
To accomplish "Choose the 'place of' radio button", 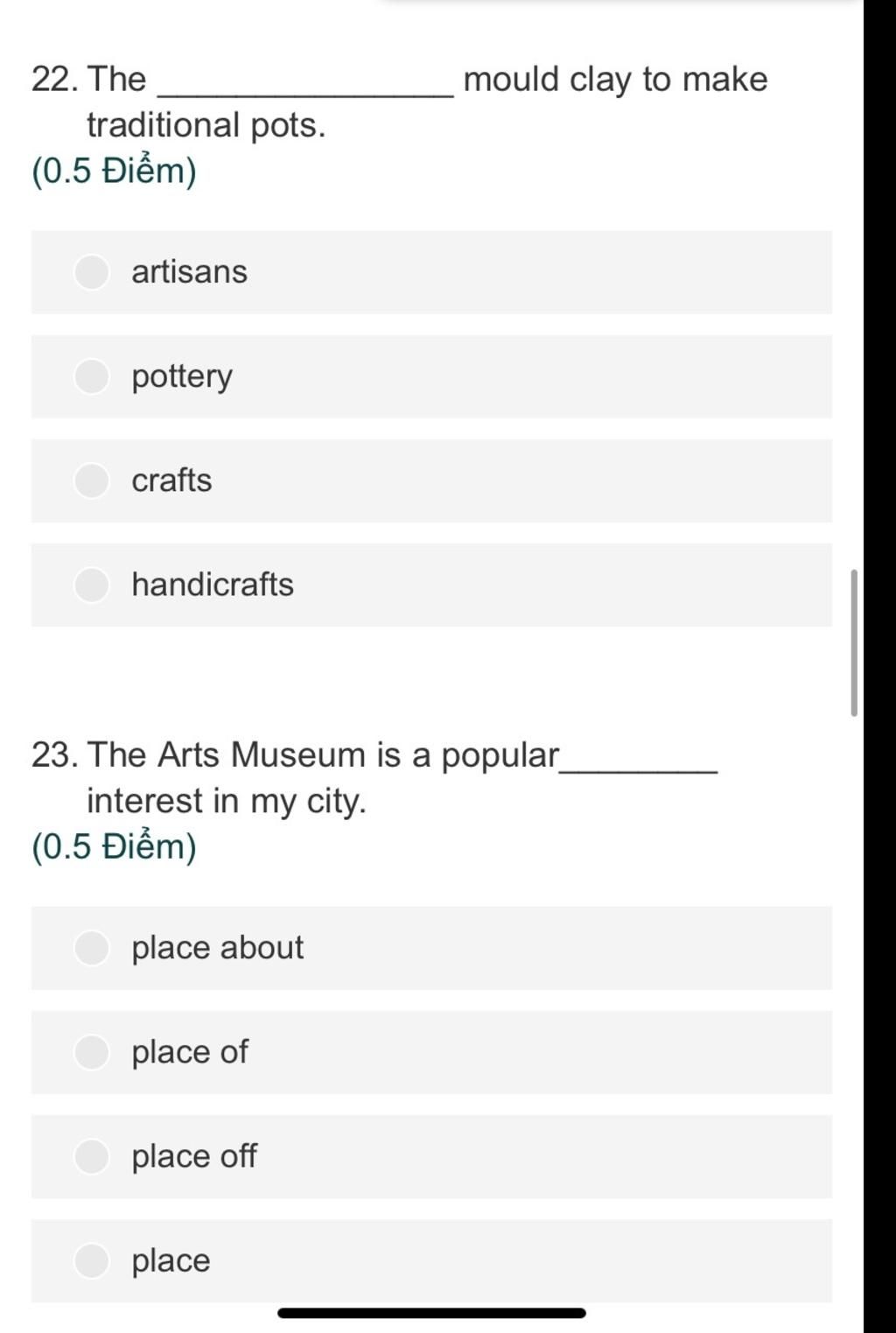I will coord(92,1052).
